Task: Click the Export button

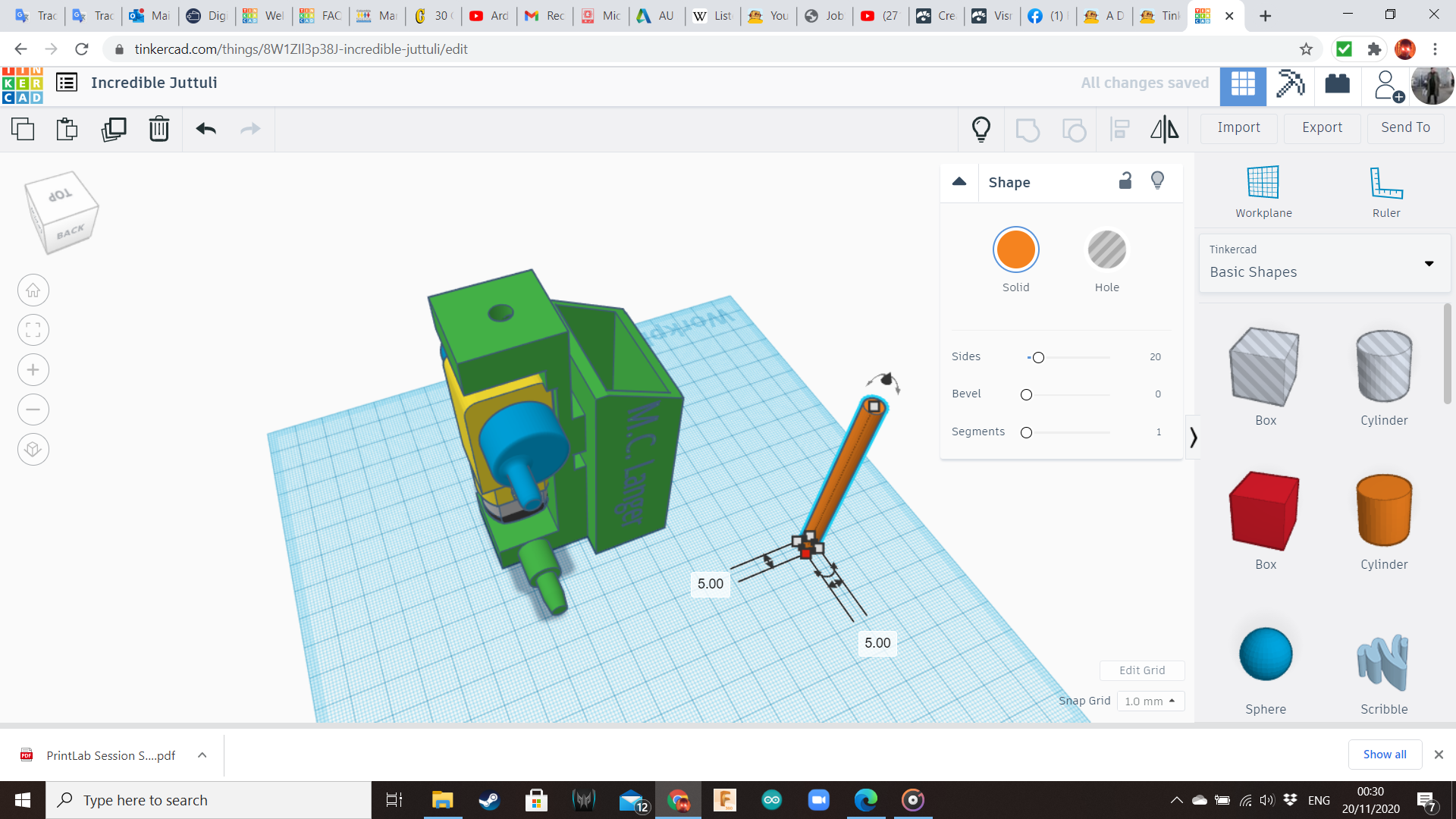Action: 1322,127
